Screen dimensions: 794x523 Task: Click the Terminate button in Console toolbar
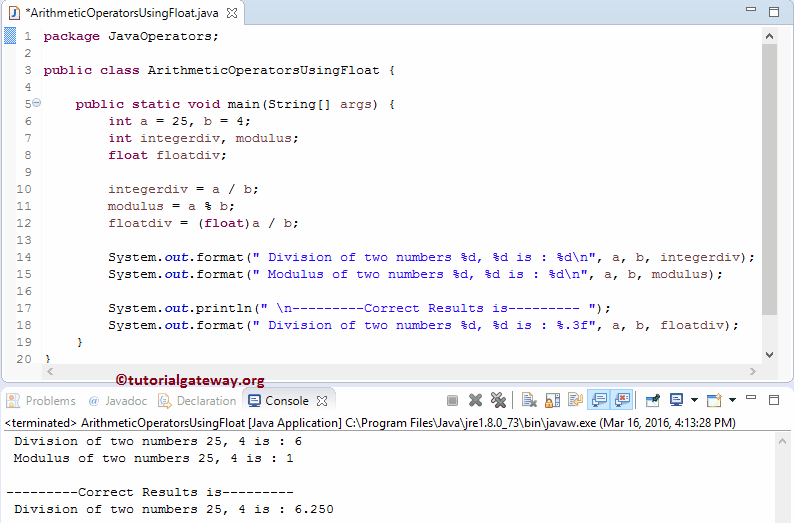[x=452, y=400]
